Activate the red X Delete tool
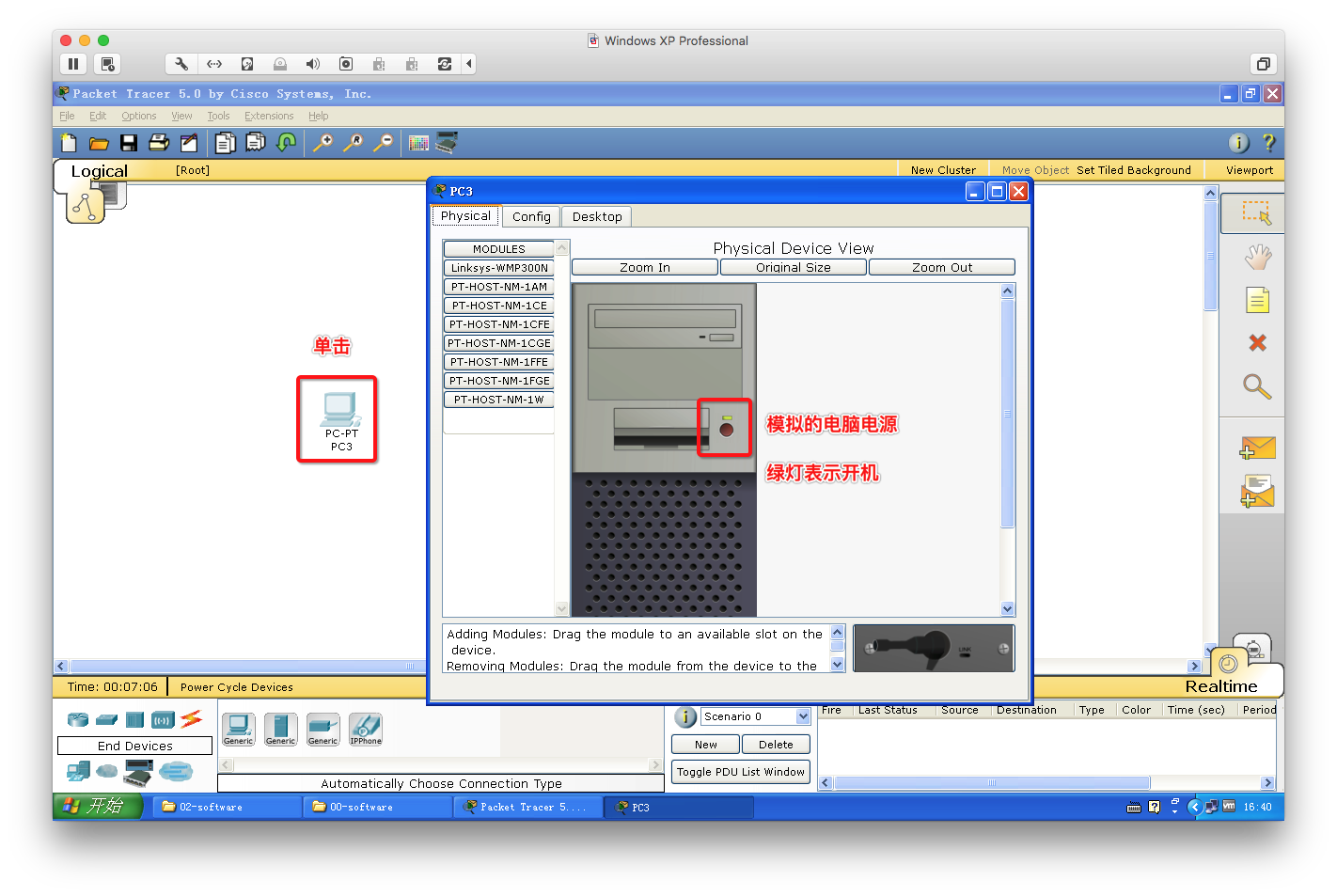 1257,342
